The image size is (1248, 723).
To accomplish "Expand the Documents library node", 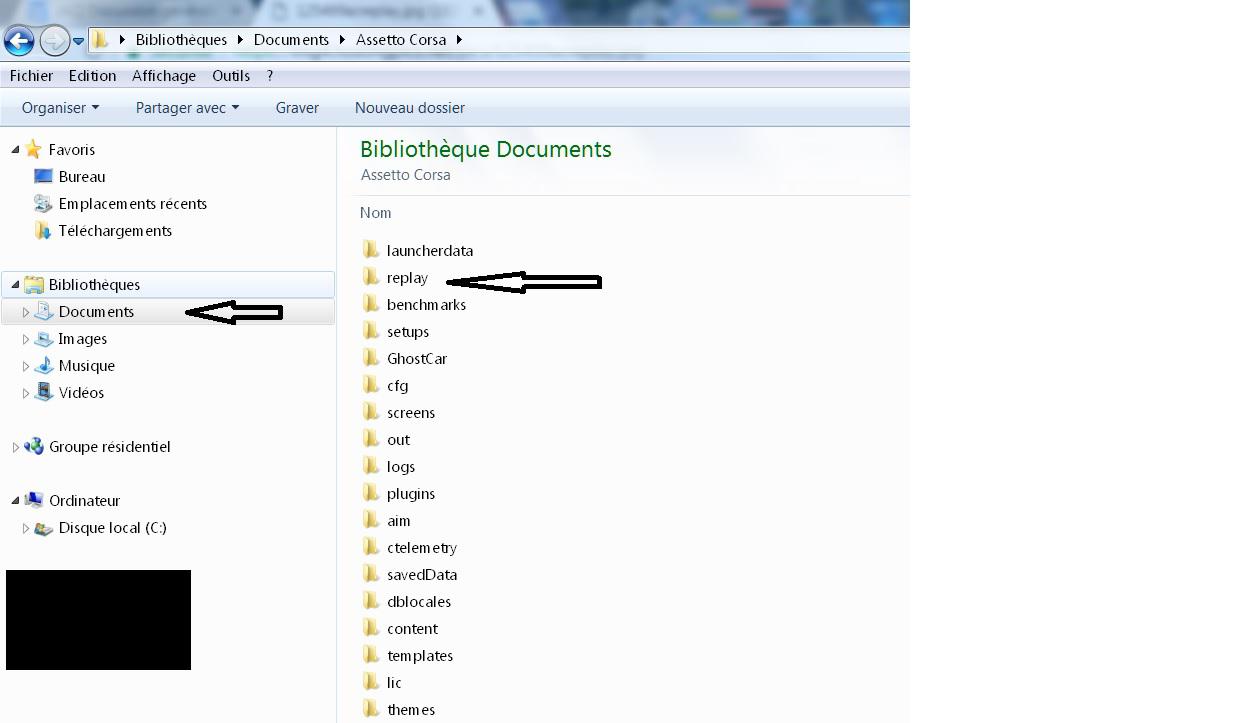I will [x=26, y=312].
